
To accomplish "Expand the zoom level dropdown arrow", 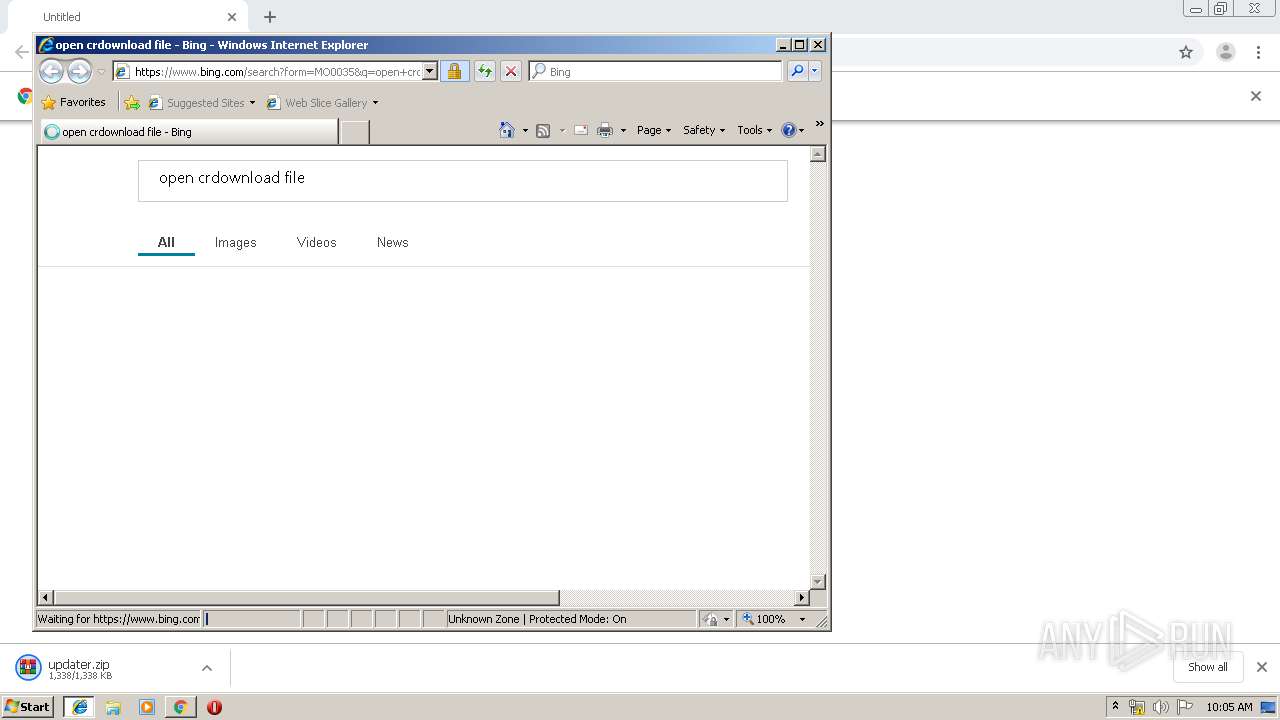I will pos(802,619).
